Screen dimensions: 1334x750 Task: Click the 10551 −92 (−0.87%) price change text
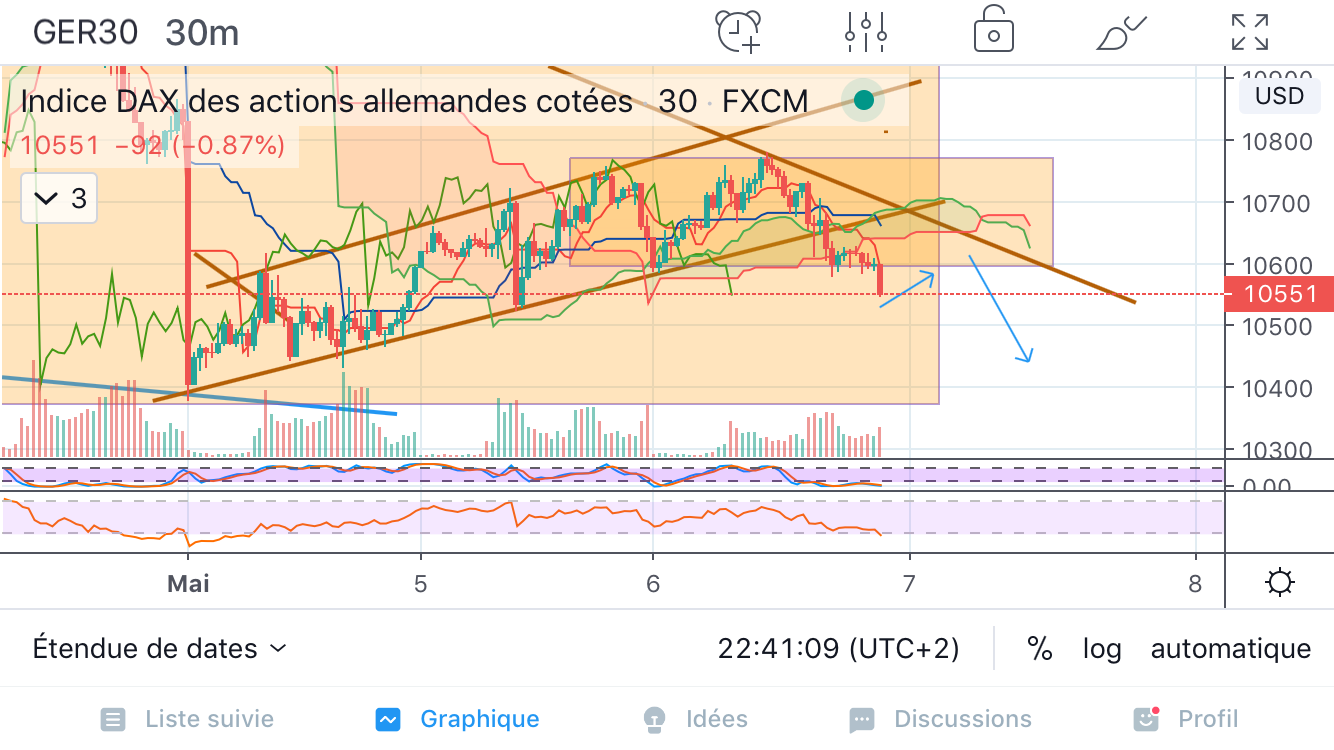(x=153, y=146)
